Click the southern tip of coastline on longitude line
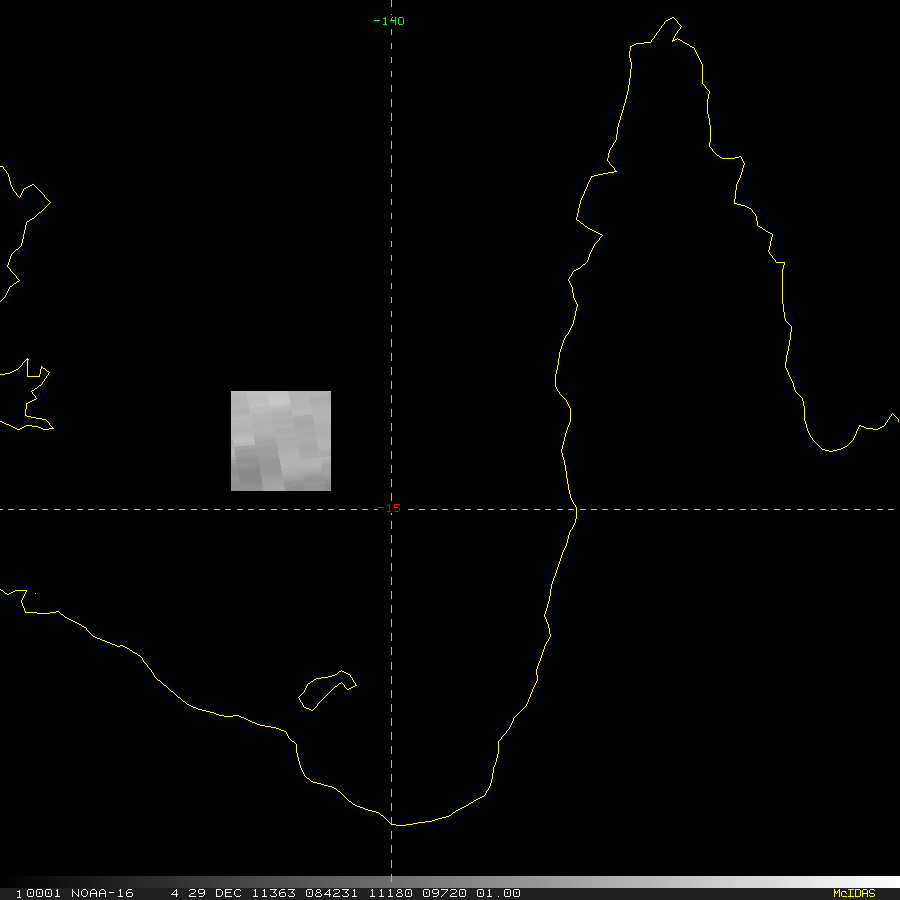The width and height of the screenshot is (900, 900). pyautogui.click(x=392, y=824)
